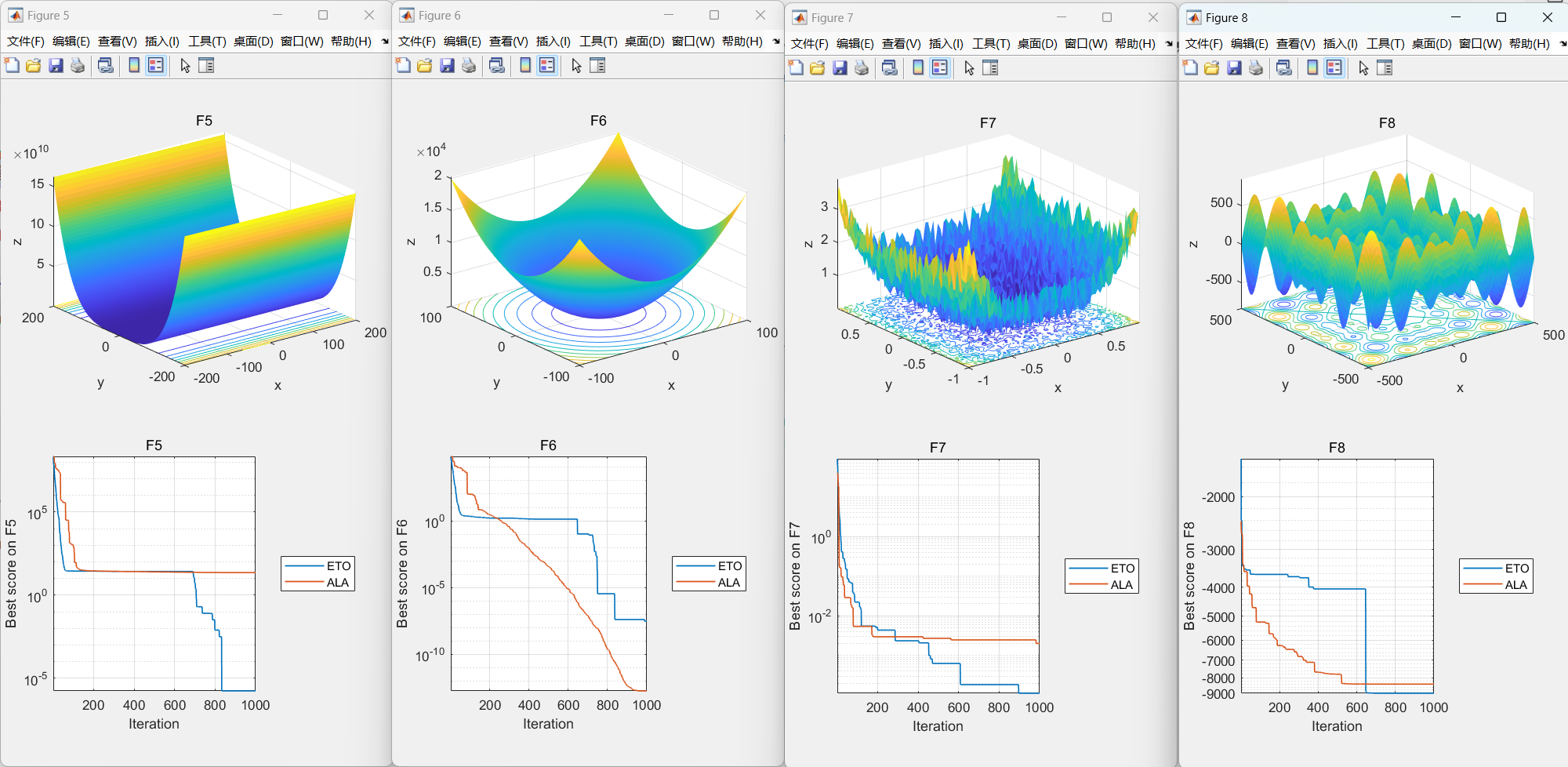The image size is (1568, 767).
Task: Enable Edit Plot arrow tool in Figure 5
Action: [x=185, y=65]
